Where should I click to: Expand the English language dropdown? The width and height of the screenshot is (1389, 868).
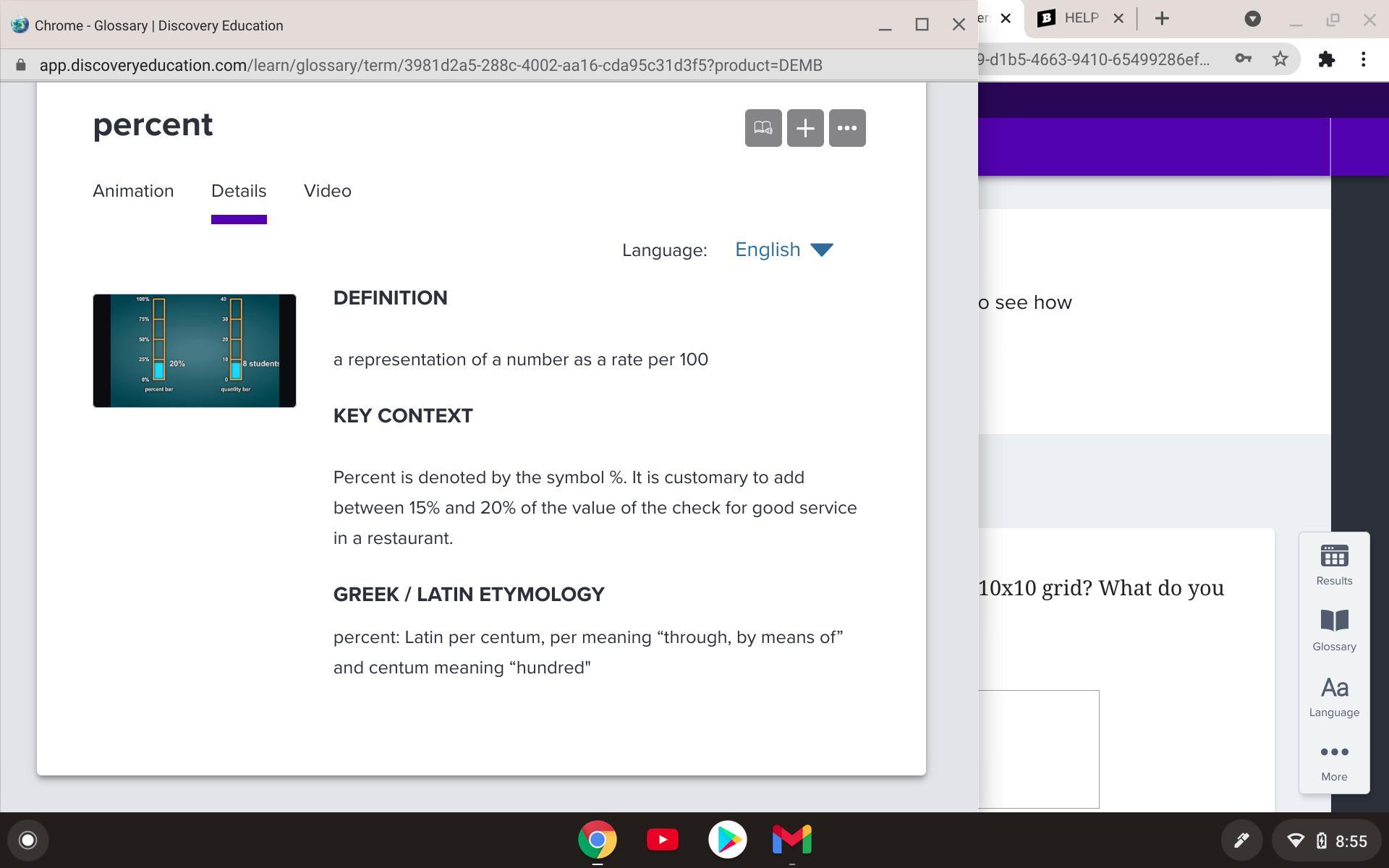(x=784, y=250)
